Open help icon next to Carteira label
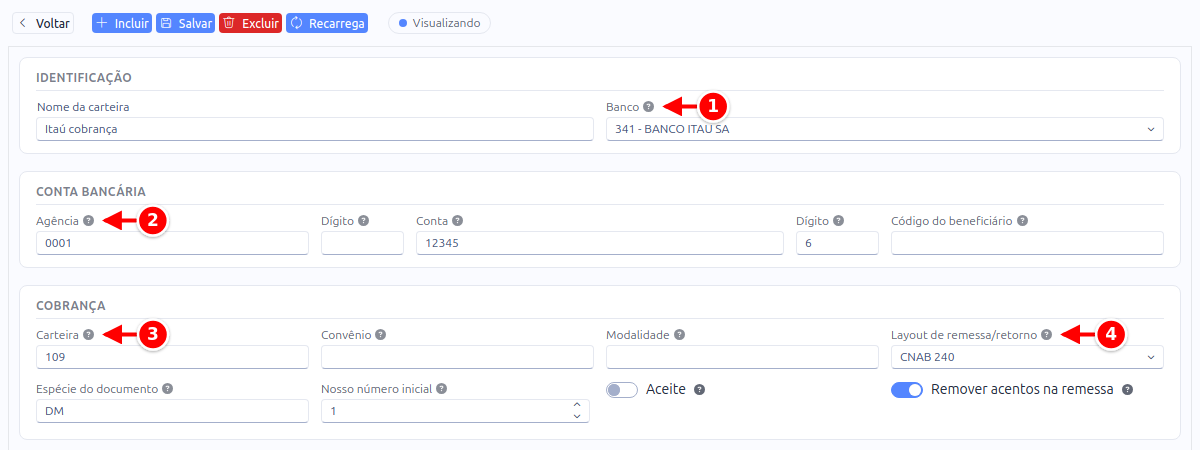The width and height of the screenshot is (1200, 450). [88, 335]
